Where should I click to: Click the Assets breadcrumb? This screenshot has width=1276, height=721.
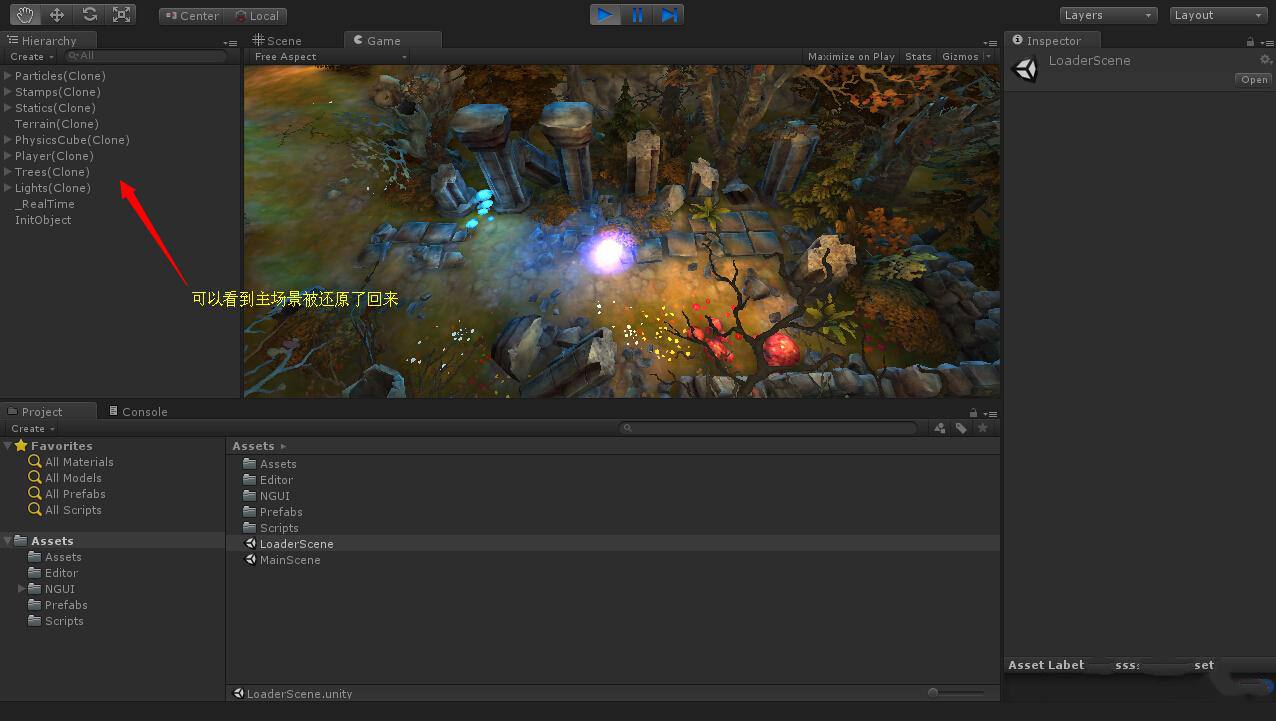(253, 446)
